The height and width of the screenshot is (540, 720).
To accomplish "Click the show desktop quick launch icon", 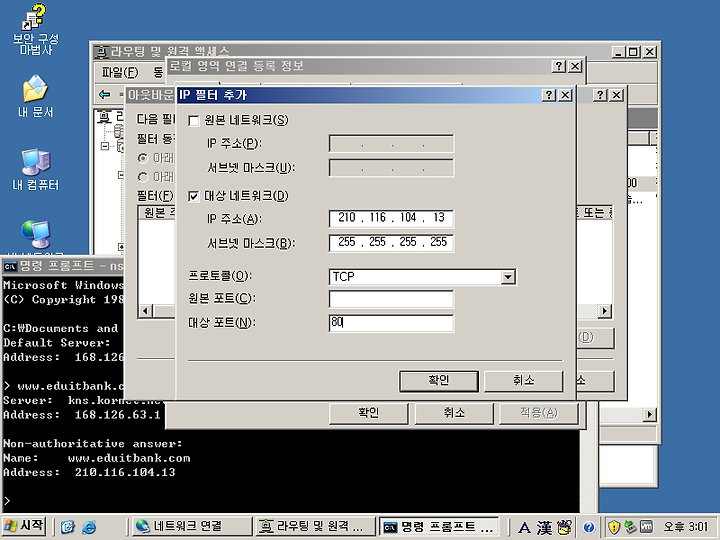I will 68,527.
